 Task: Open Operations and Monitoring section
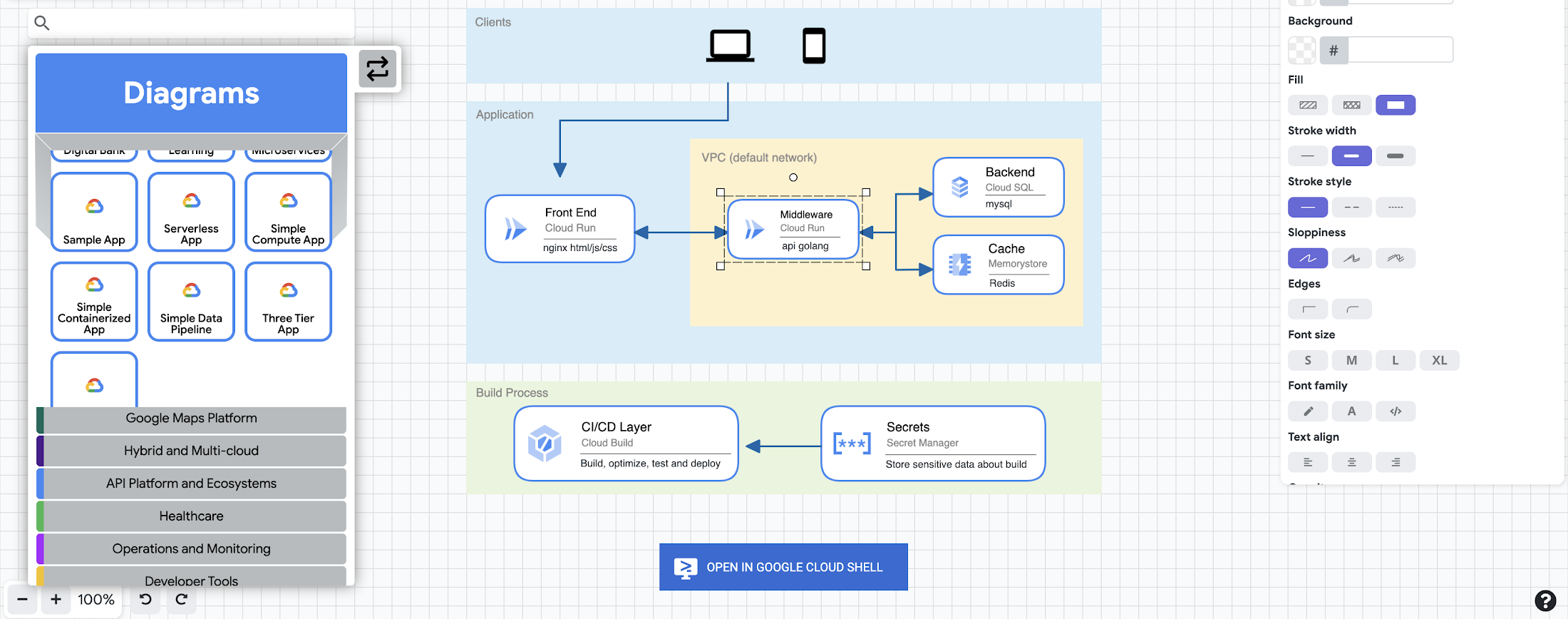[x=191, y=549]
